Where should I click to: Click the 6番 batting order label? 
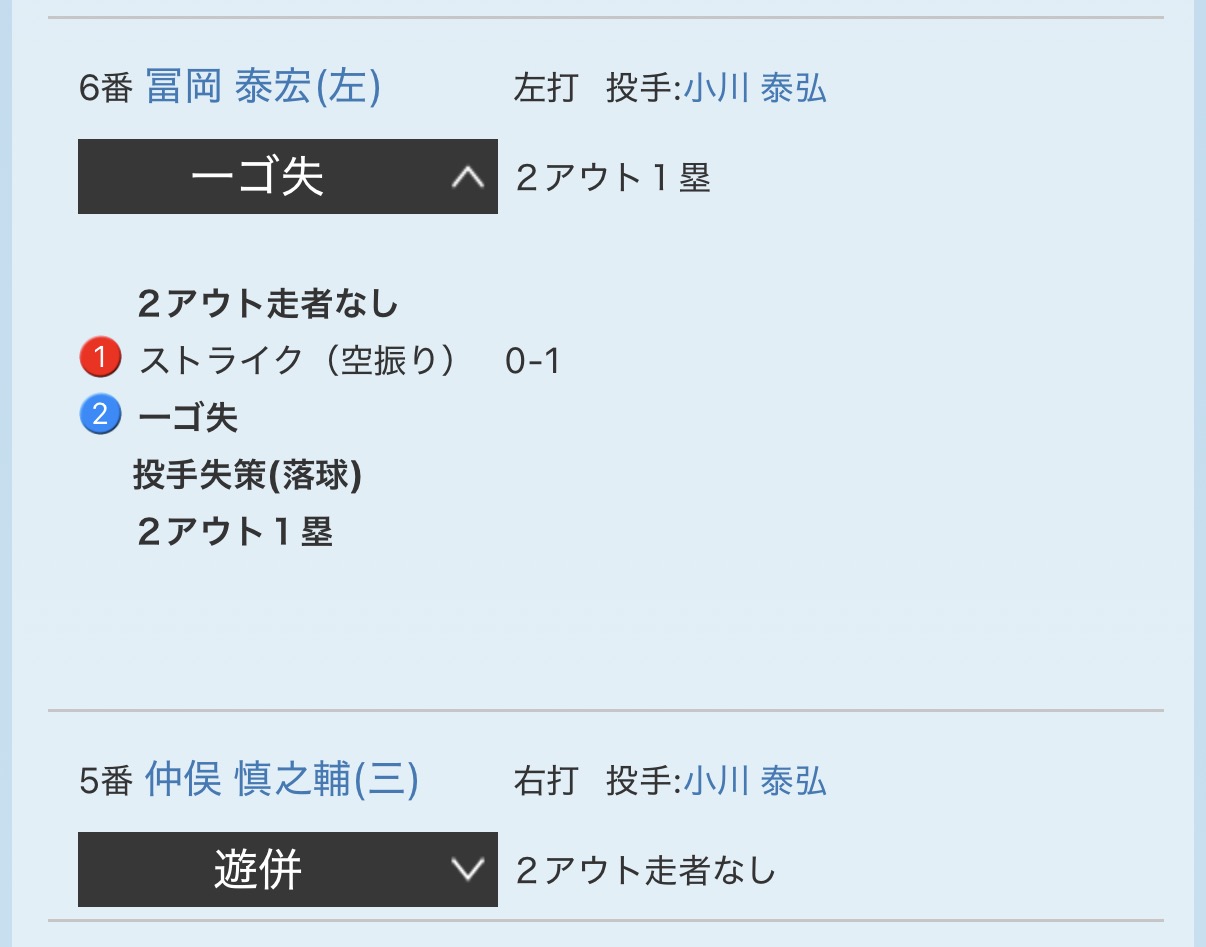point(105,89)
